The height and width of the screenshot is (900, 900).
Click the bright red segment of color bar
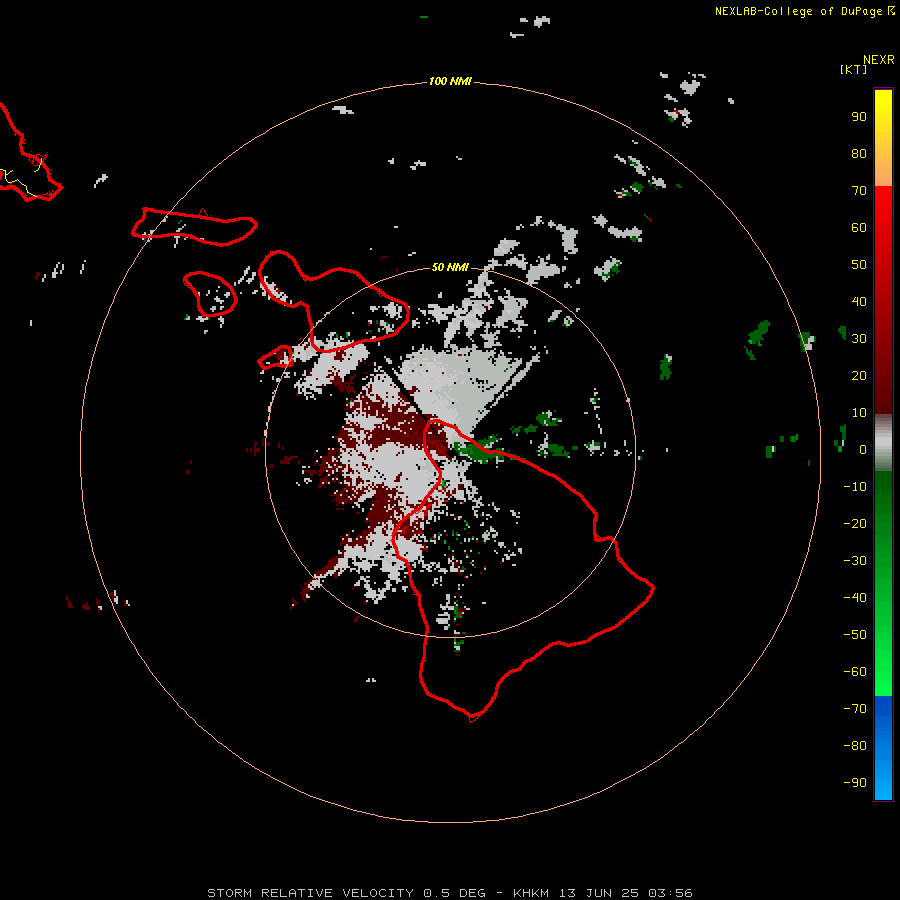pos(883,300)
